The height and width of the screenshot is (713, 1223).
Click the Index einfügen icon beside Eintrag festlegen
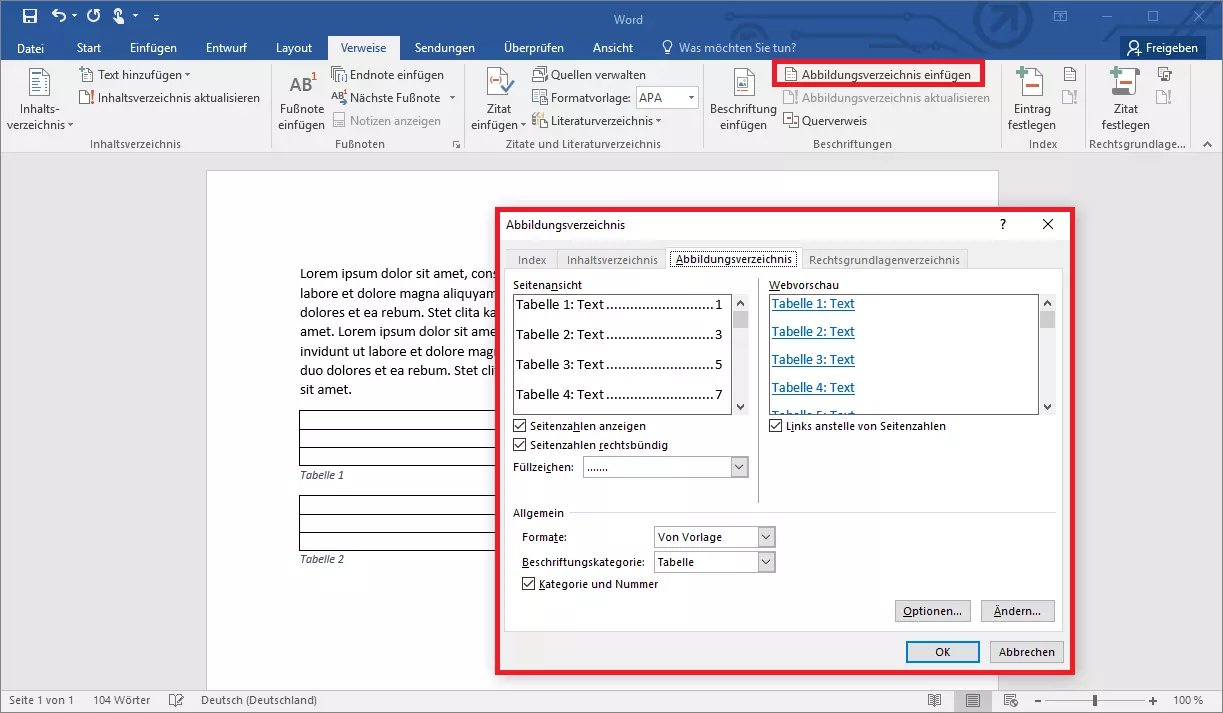pos(1070,75)
